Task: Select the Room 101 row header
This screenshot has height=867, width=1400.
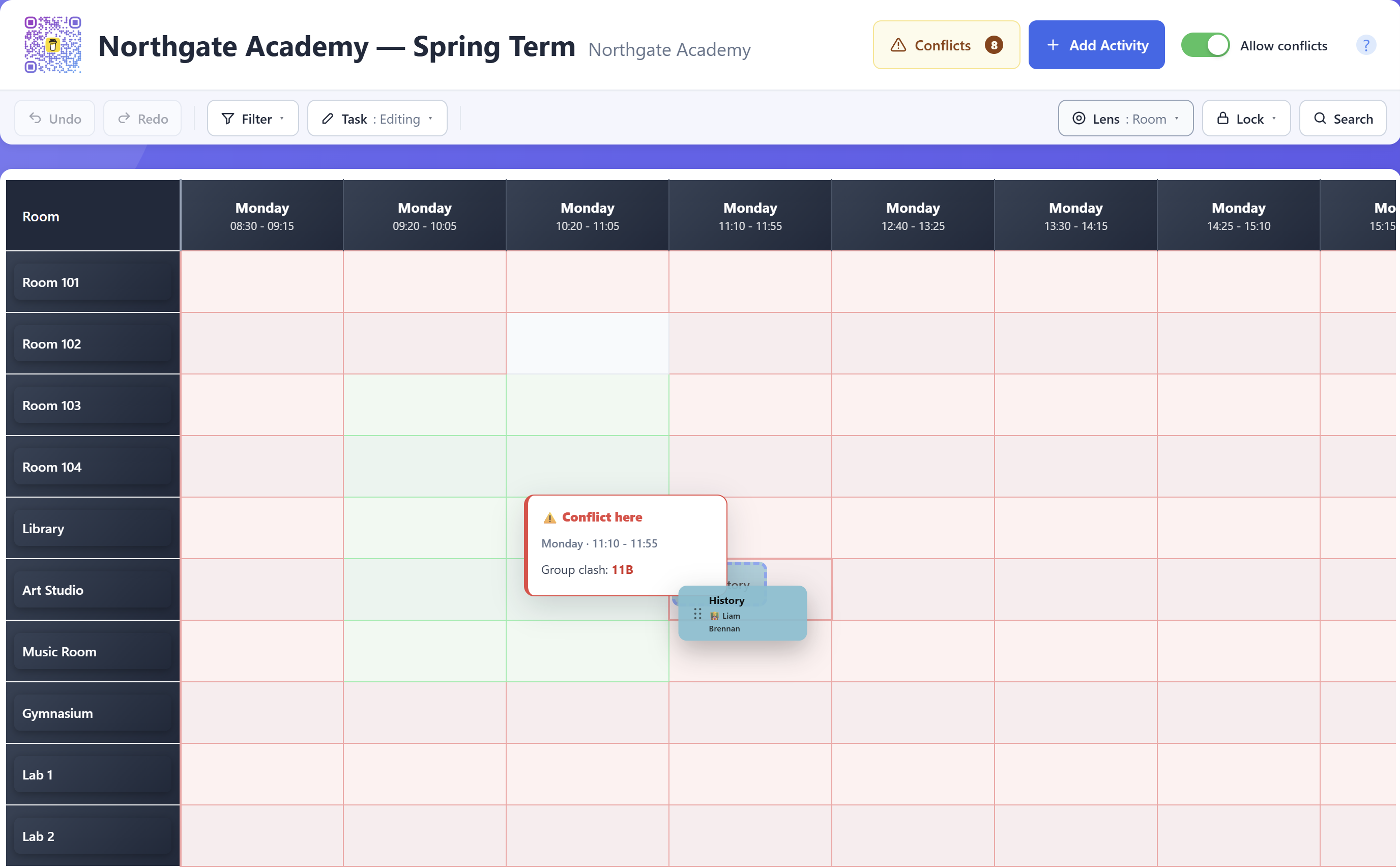Action: pyautogui.click(x=93, y=282)
